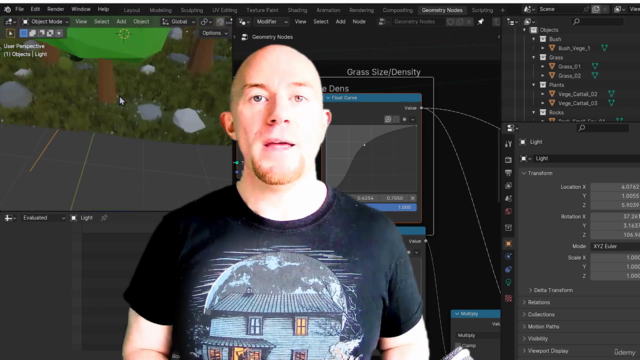This screenshot has width=640, height=360.
Task: Open the Node menu in node editor
Action: tap(359, 22)
